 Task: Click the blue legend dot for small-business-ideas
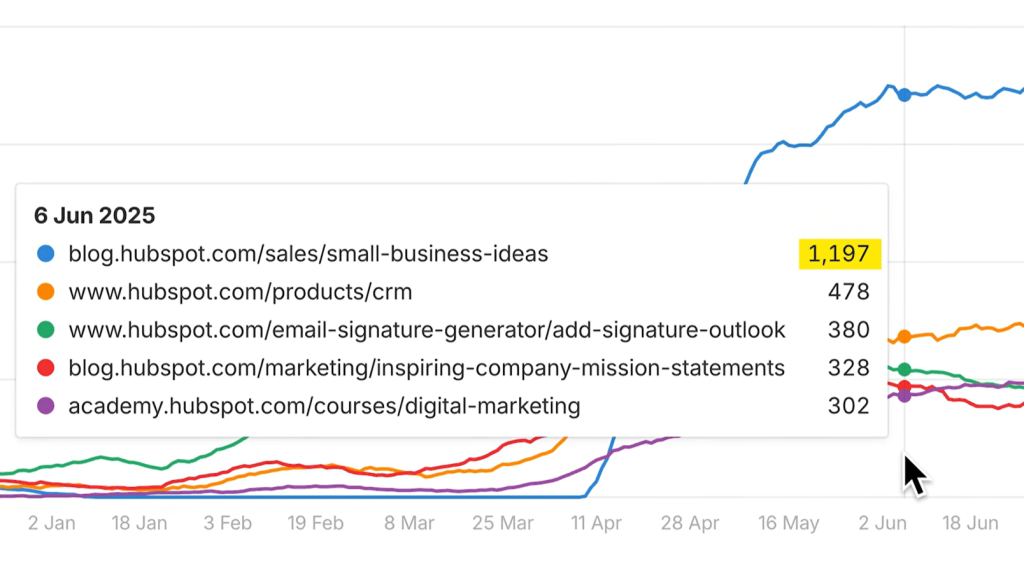(x=46, y=254)
